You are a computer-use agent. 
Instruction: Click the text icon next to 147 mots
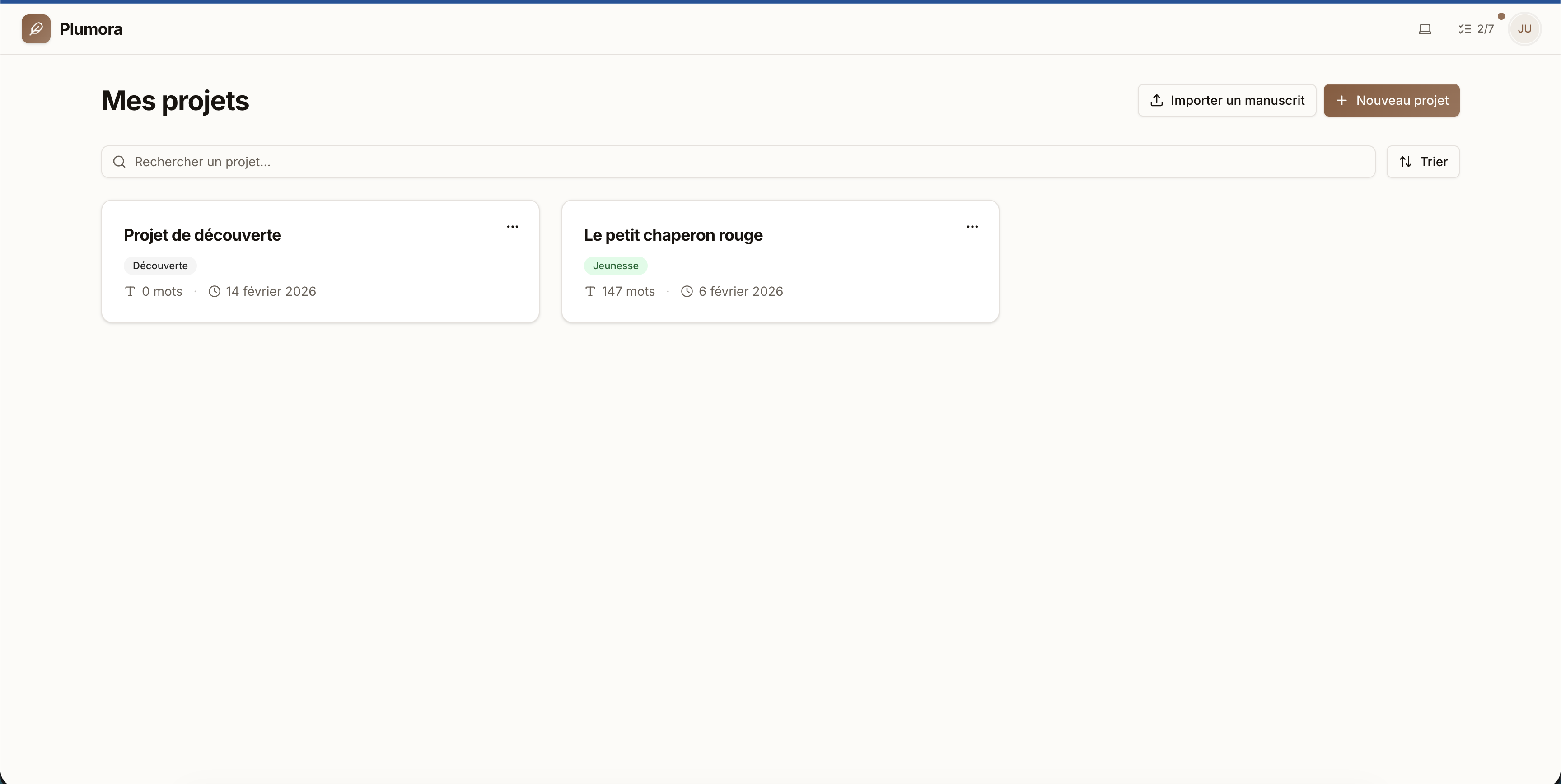(x=589, y=291)
